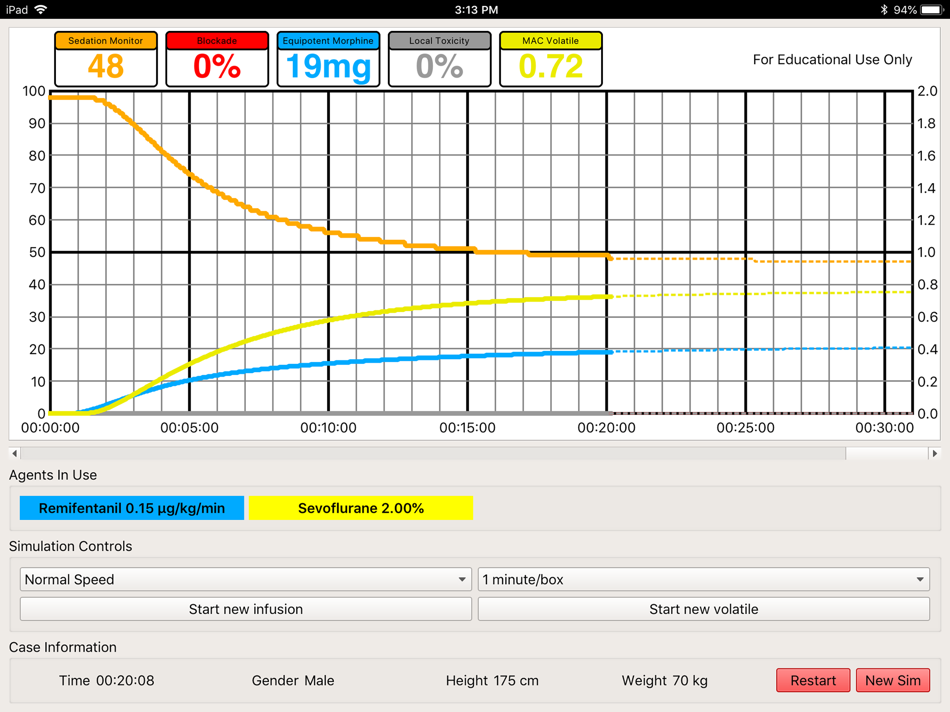950x712 pixels.
Task: Click the New Sim button
Action: tap(893, 680)
